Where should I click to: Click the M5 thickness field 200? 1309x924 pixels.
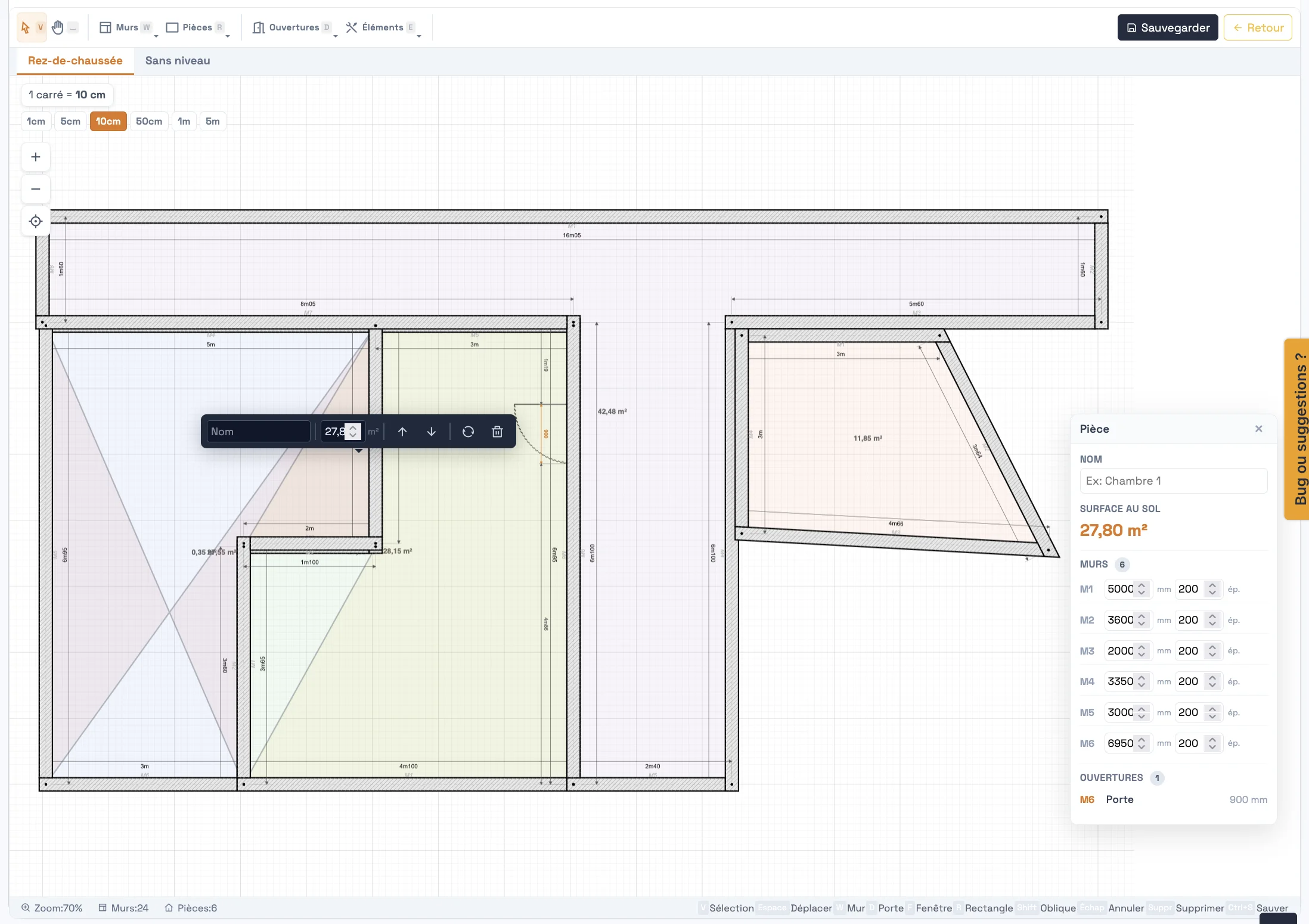1198,712
